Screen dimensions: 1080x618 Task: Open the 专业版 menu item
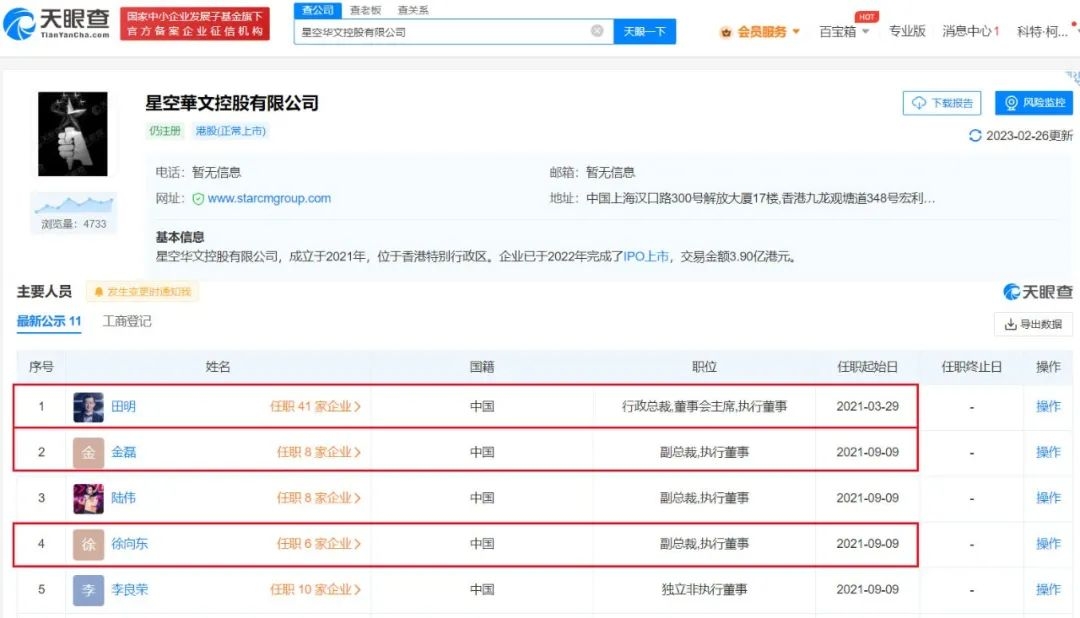(907, 31)
